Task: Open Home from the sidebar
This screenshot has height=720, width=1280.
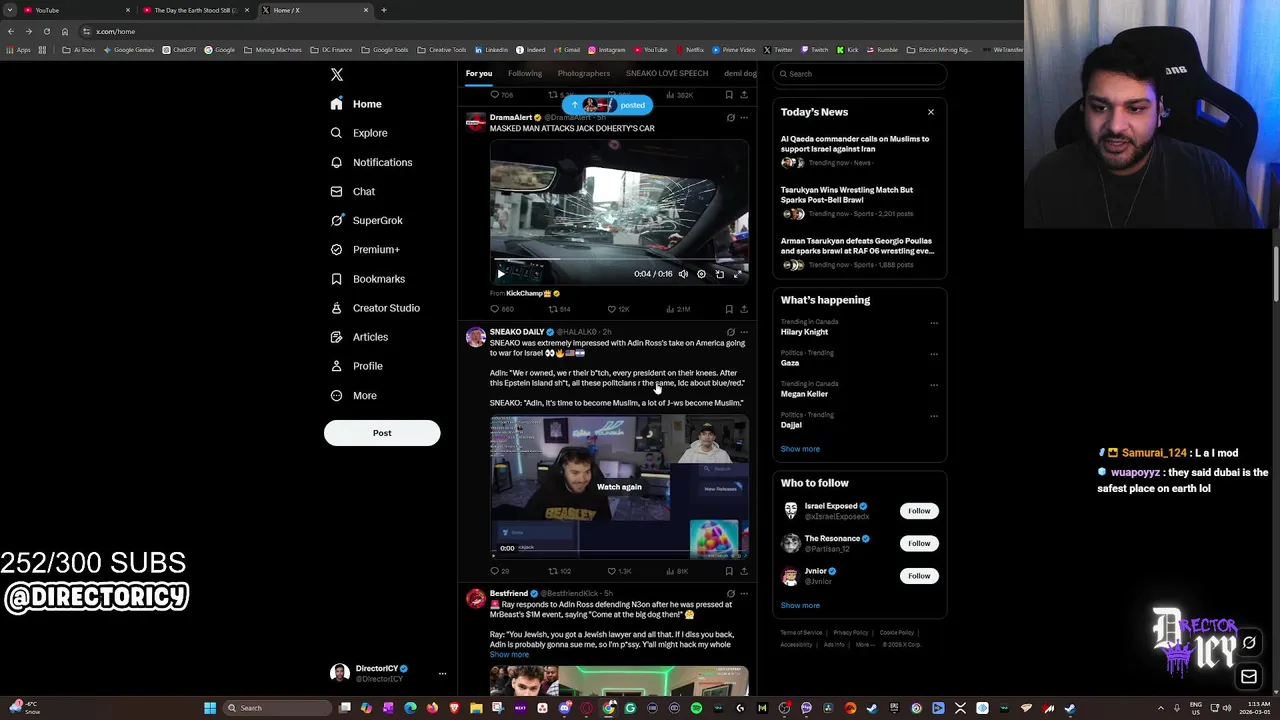Action: 356,104
